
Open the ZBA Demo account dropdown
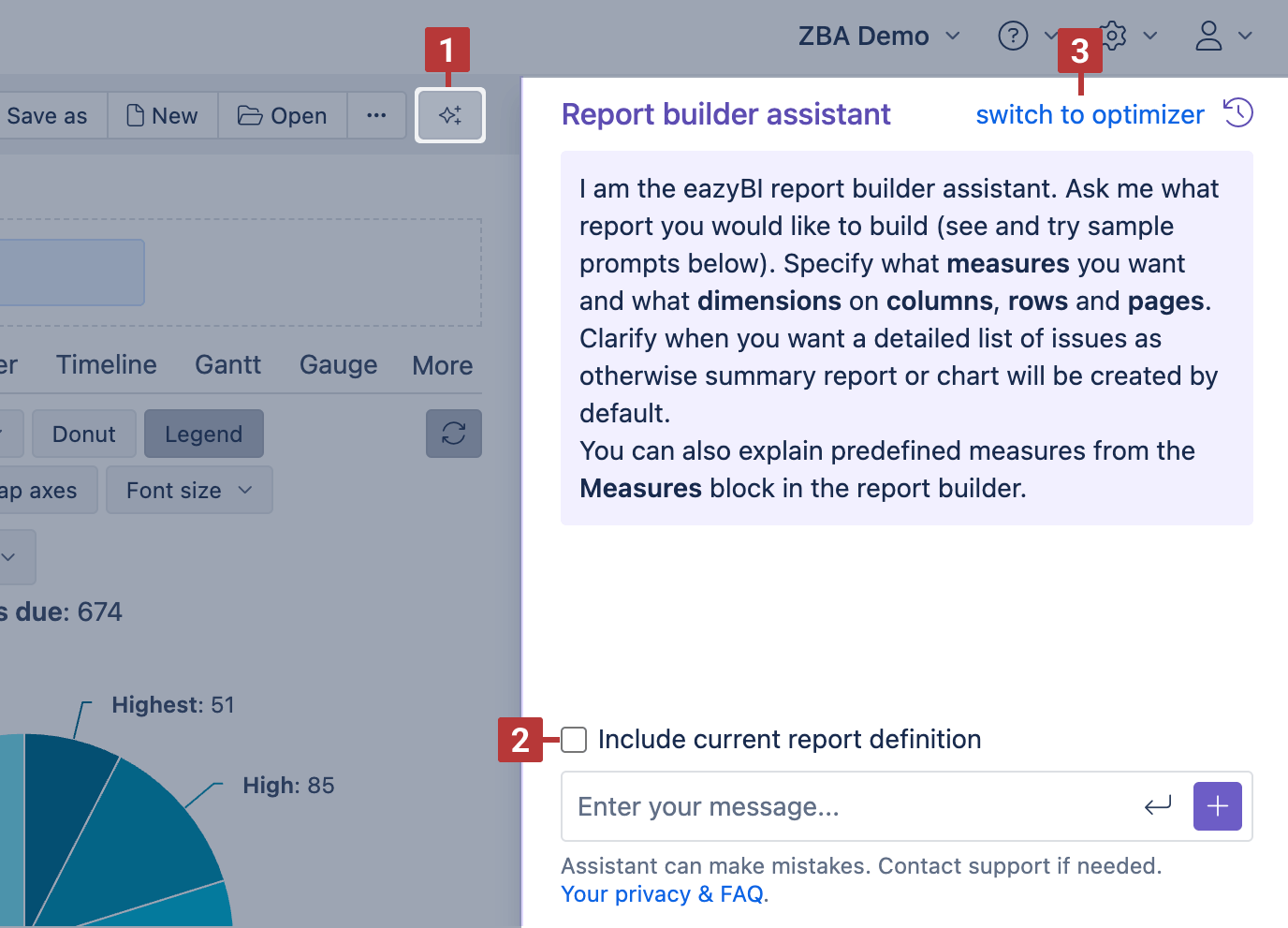[878, 36]
